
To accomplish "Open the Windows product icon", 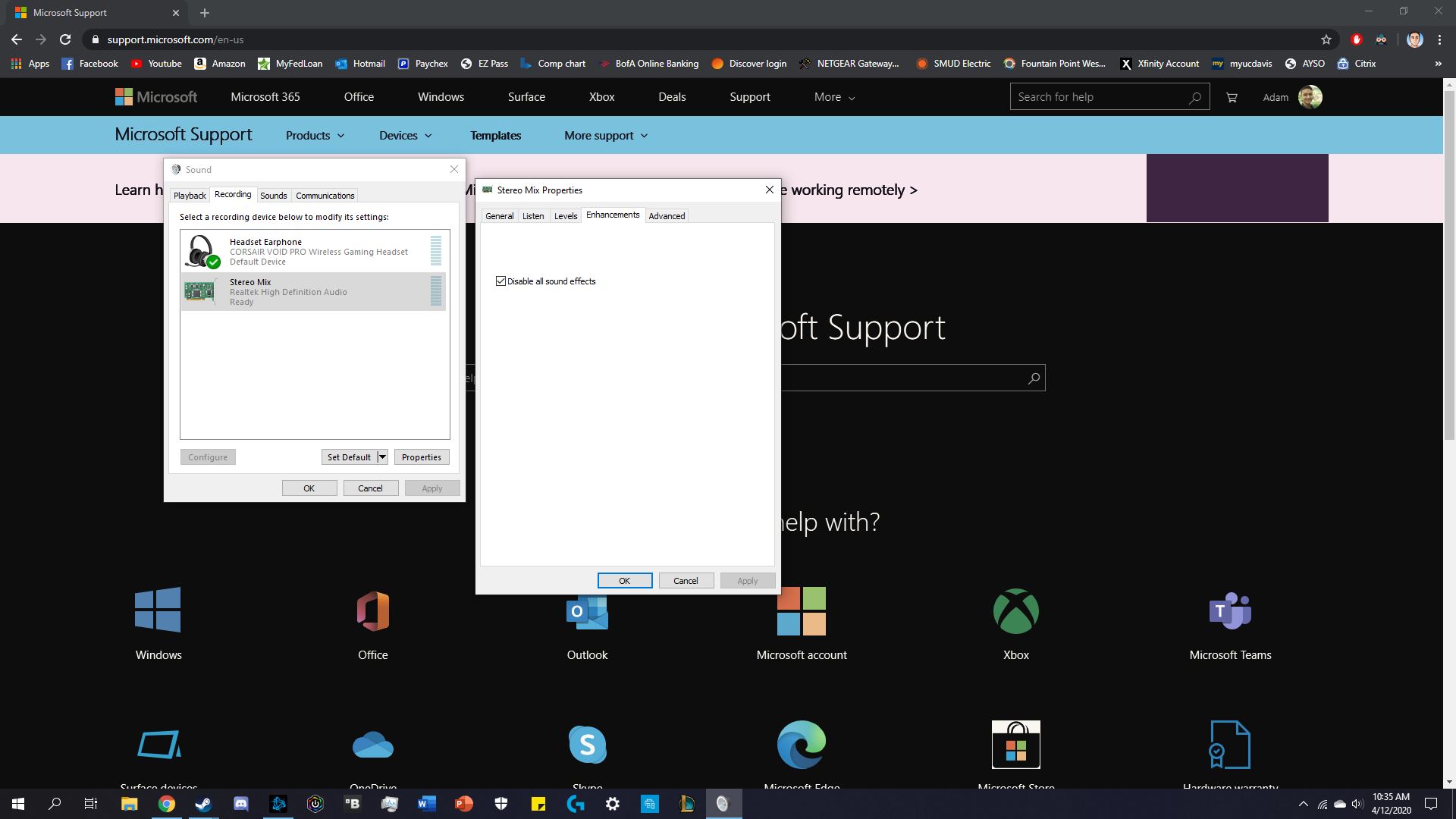I will tap(158, 610).
